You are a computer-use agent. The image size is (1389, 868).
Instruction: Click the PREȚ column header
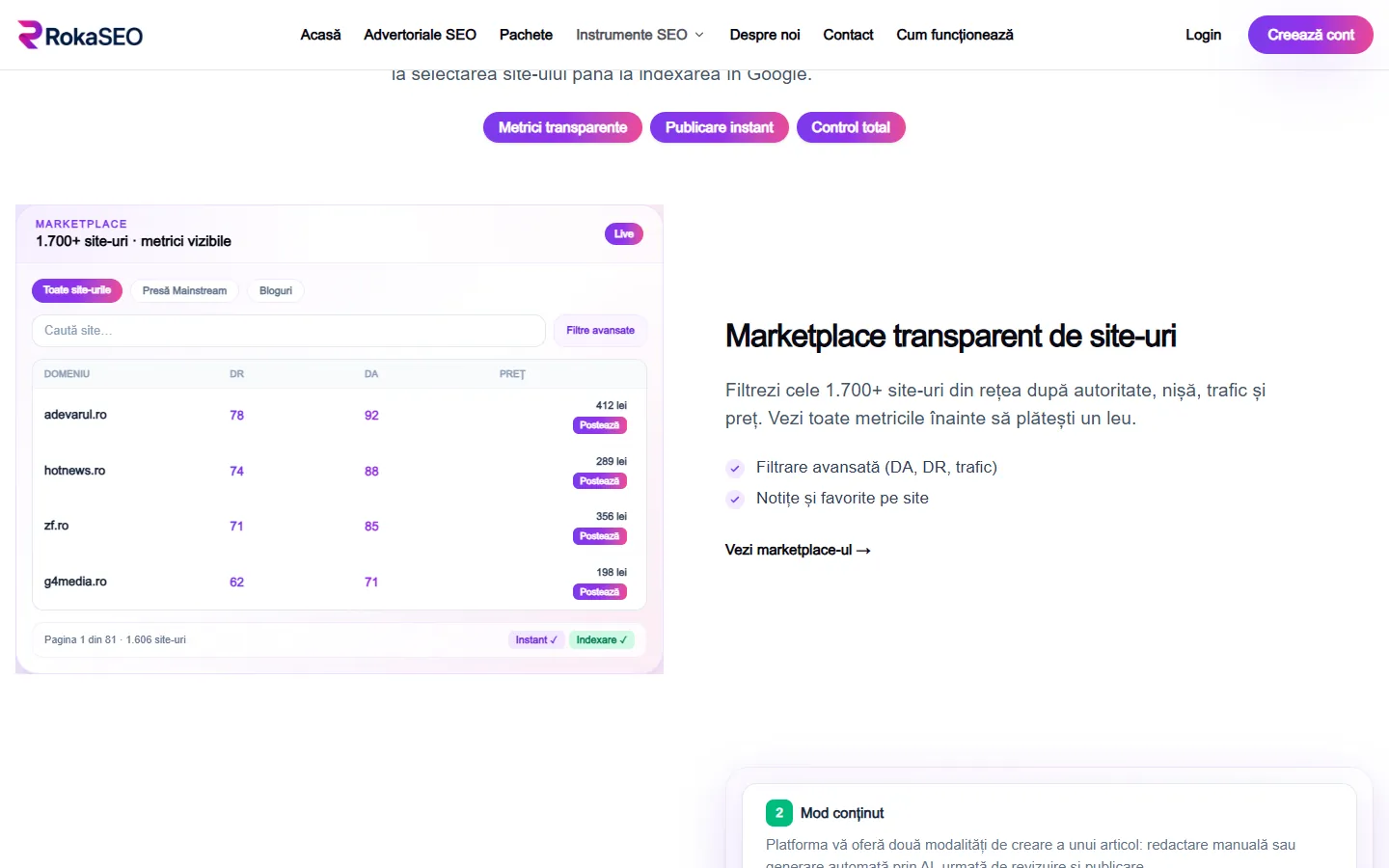(x=512, y=374)
